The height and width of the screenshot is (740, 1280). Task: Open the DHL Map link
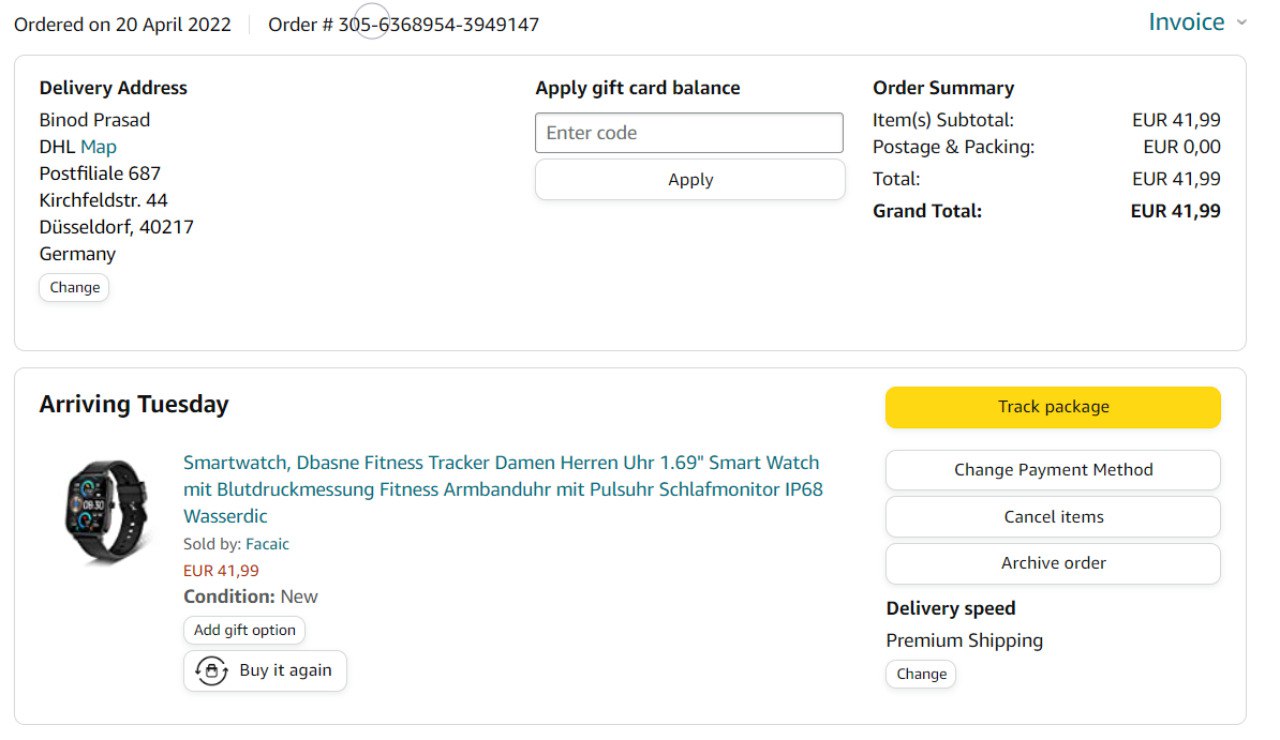point(98,147)
